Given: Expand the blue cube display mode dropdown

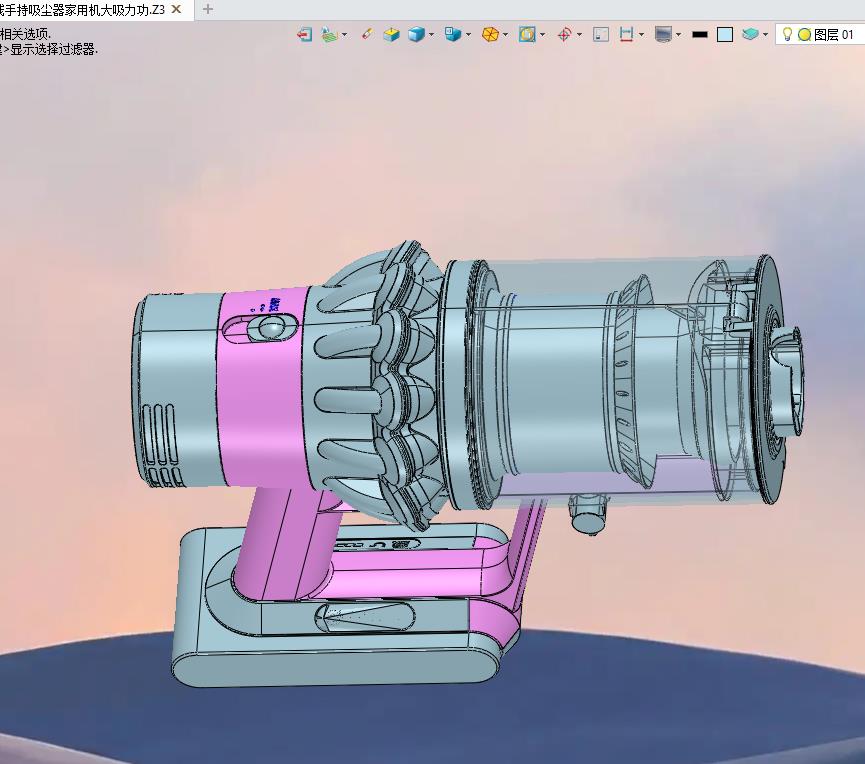Looking at the screenshot, I should 431,35.
